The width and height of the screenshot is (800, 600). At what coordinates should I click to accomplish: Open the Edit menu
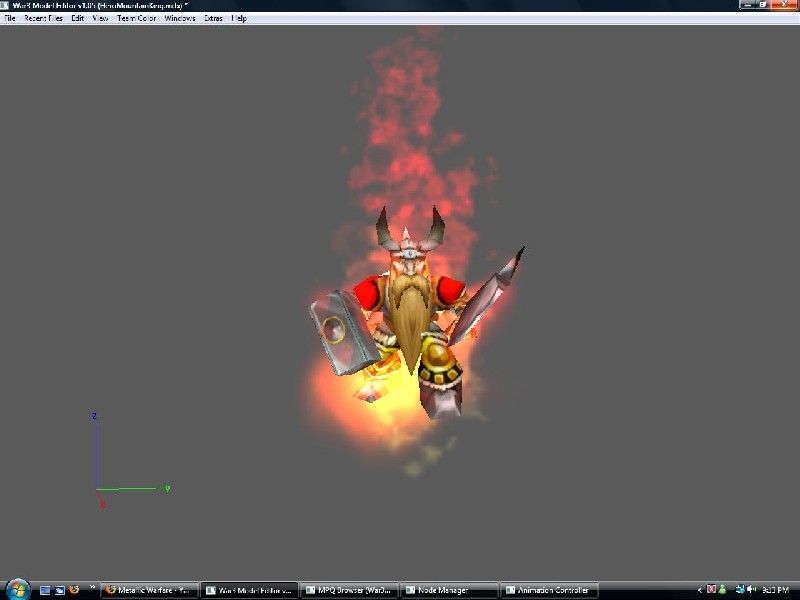click(78, 18)
